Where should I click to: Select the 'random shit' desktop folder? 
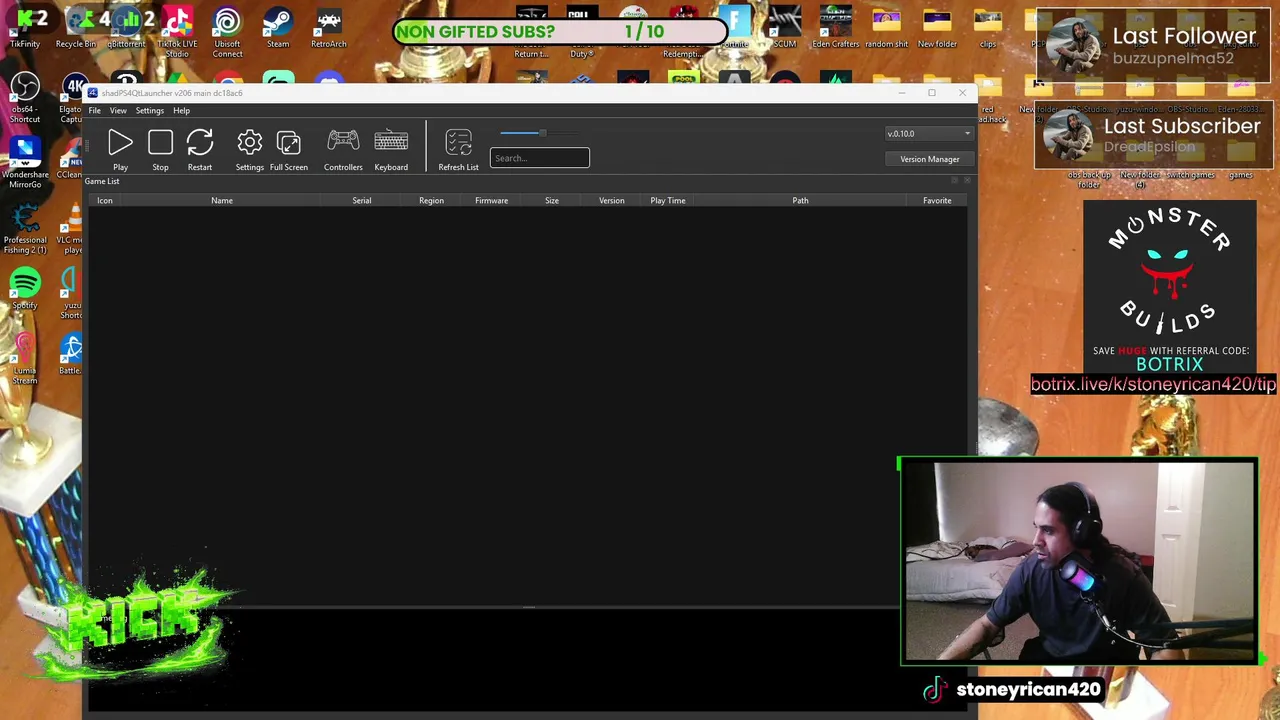[886, 28]
